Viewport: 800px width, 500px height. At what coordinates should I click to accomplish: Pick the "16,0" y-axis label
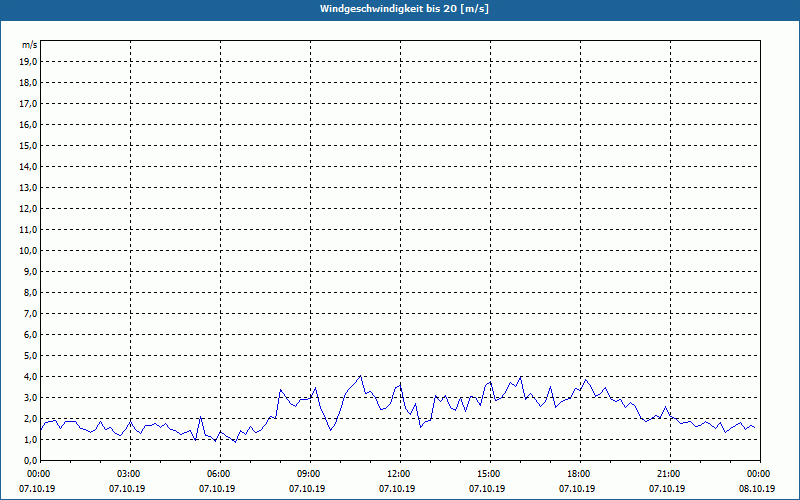point(29,124)
